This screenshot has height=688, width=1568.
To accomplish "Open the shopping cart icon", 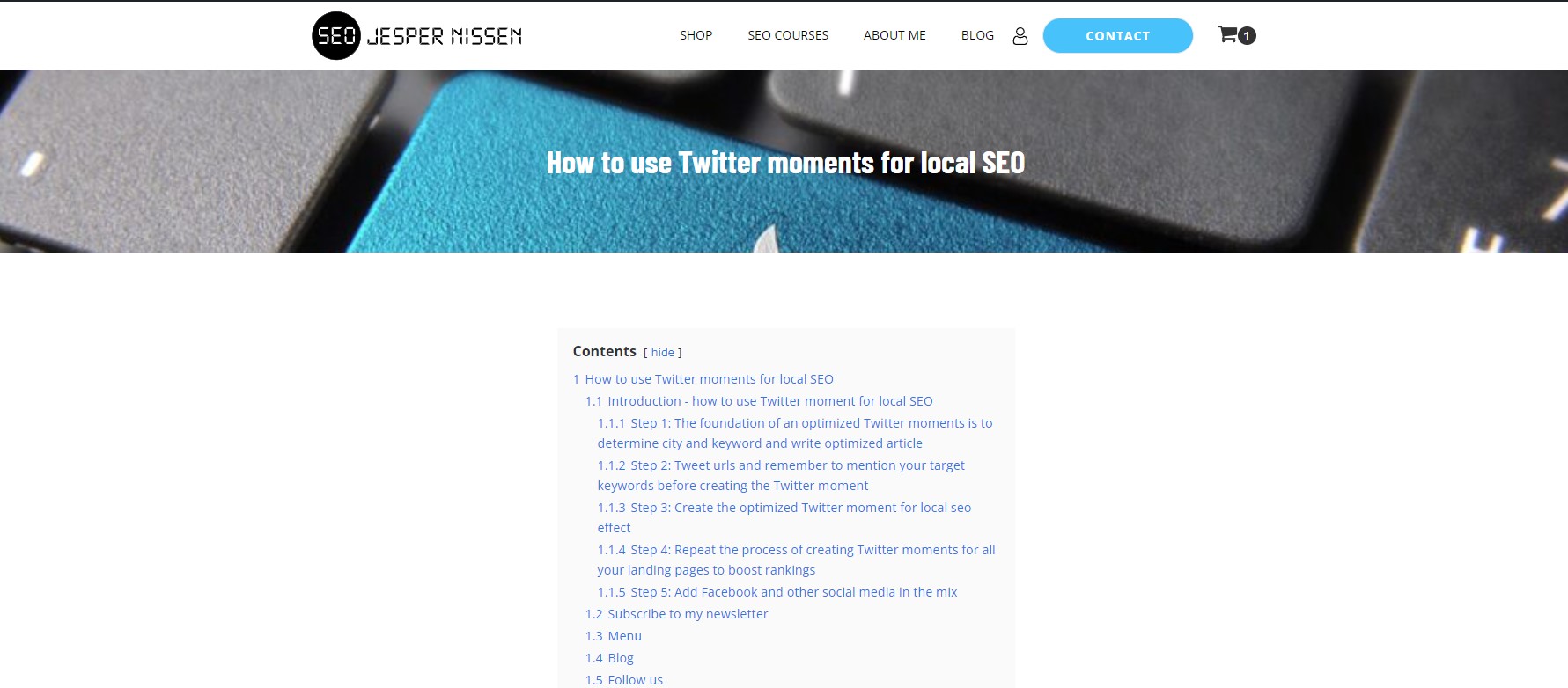I will [x=1226, y=35].
